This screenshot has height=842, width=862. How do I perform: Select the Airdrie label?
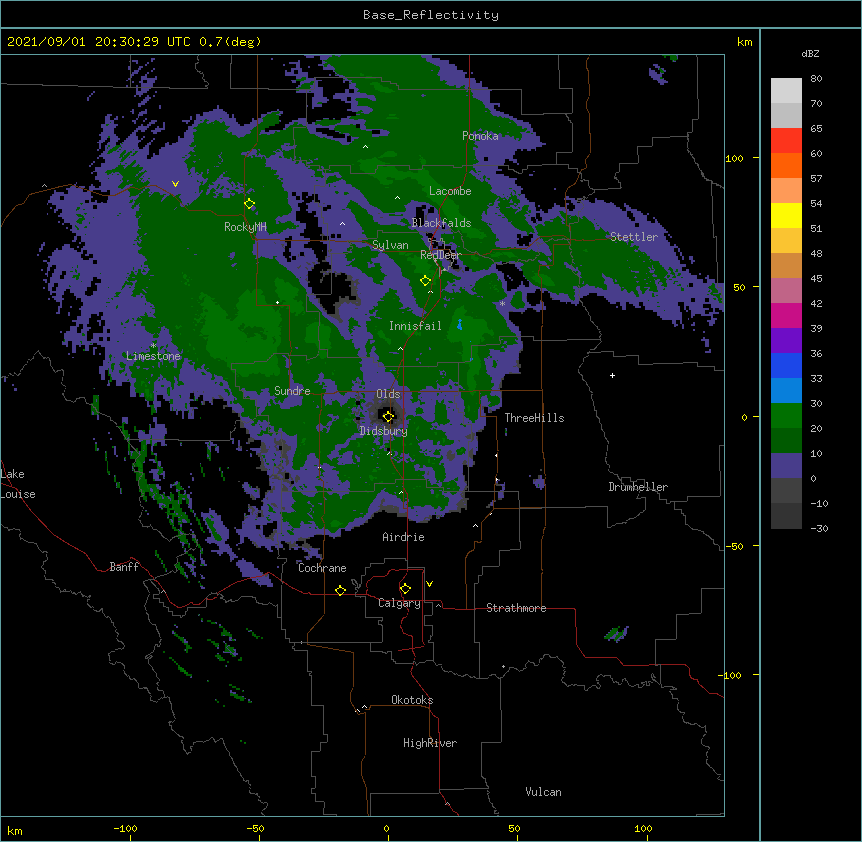[x=404, y=537]
